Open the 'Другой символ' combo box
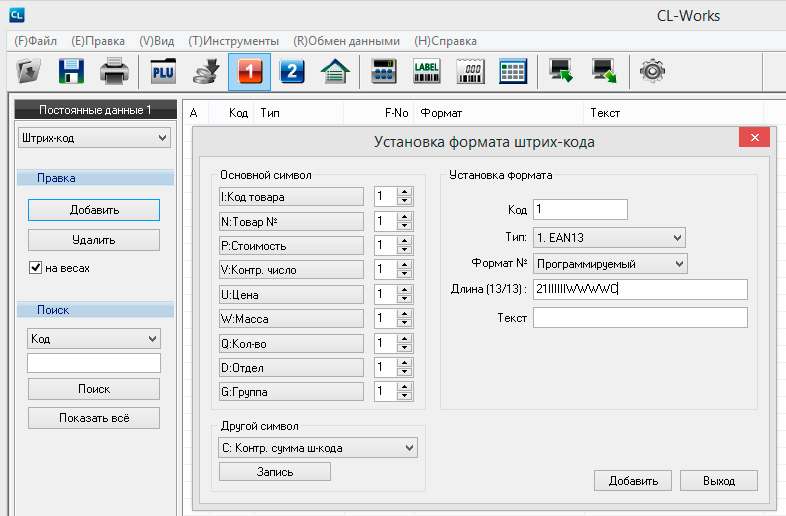 point(318,448)
